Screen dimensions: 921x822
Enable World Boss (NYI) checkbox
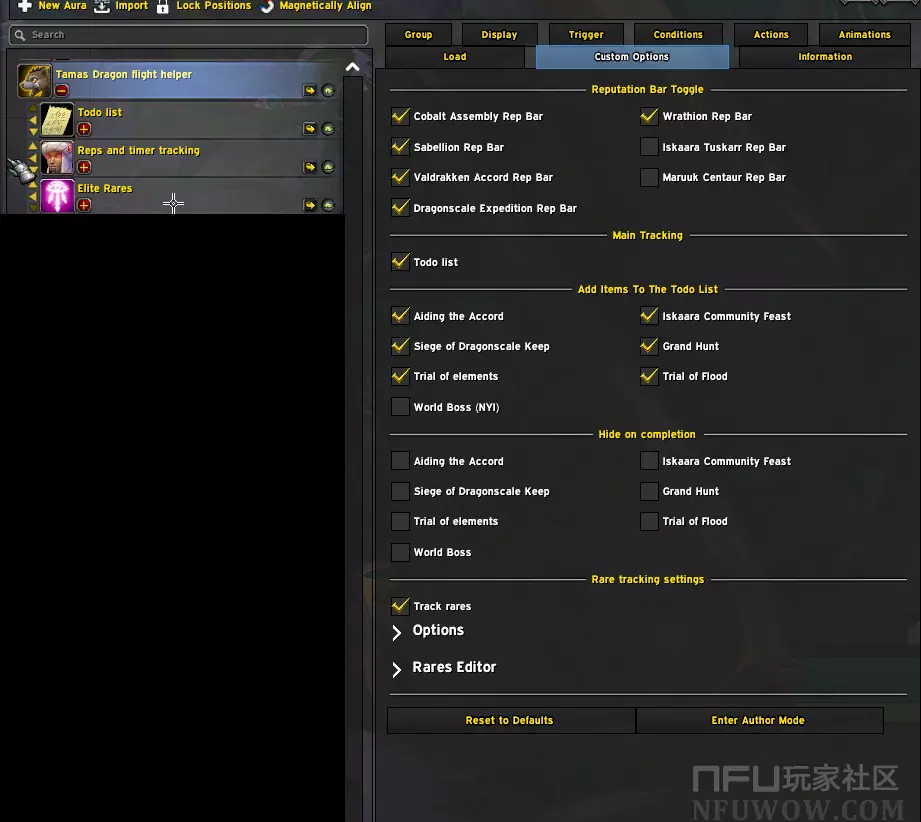click(x=401, y=407)
